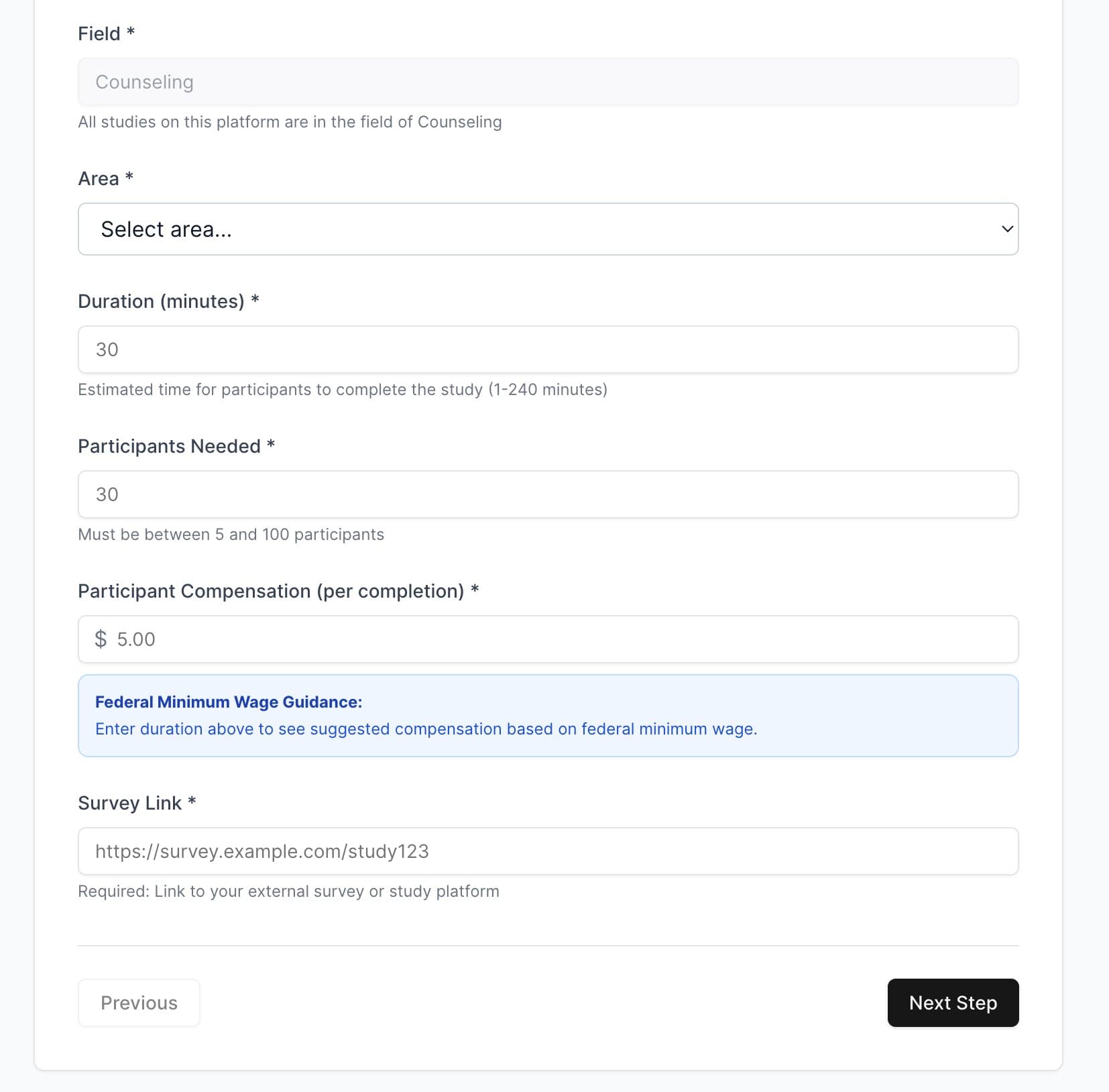Screen dimensions: 1109x1092
Task: Click the 'Enter duration above' guidance message
Action: 426,729
